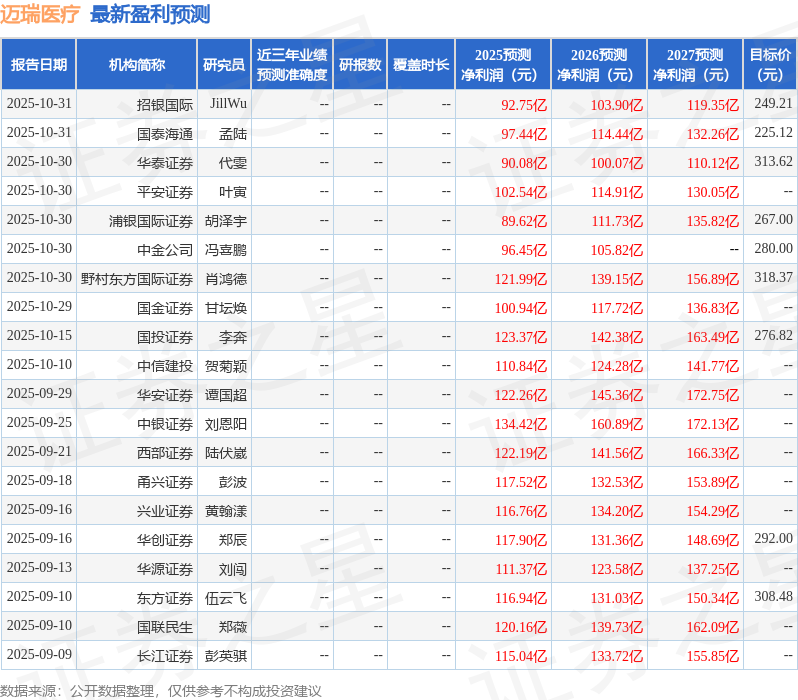Click the 225.12 target price

coord(773,133)
